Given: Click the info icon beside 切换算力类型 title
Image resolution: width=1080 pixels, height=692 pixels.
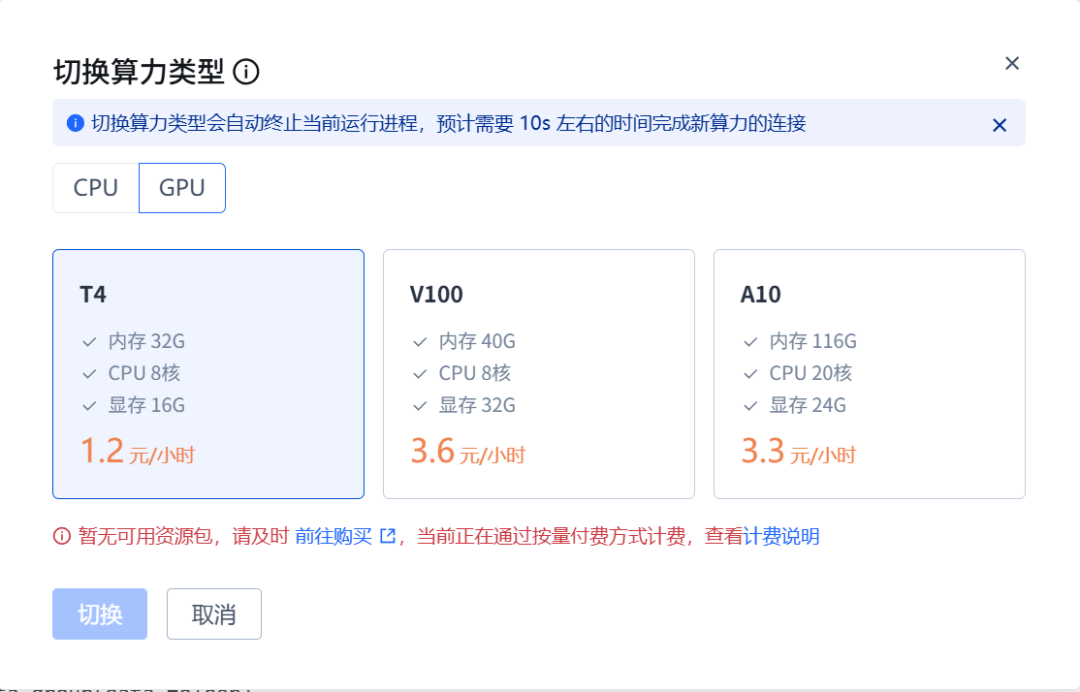Looking at the screenshot, I should click(246, 72).
